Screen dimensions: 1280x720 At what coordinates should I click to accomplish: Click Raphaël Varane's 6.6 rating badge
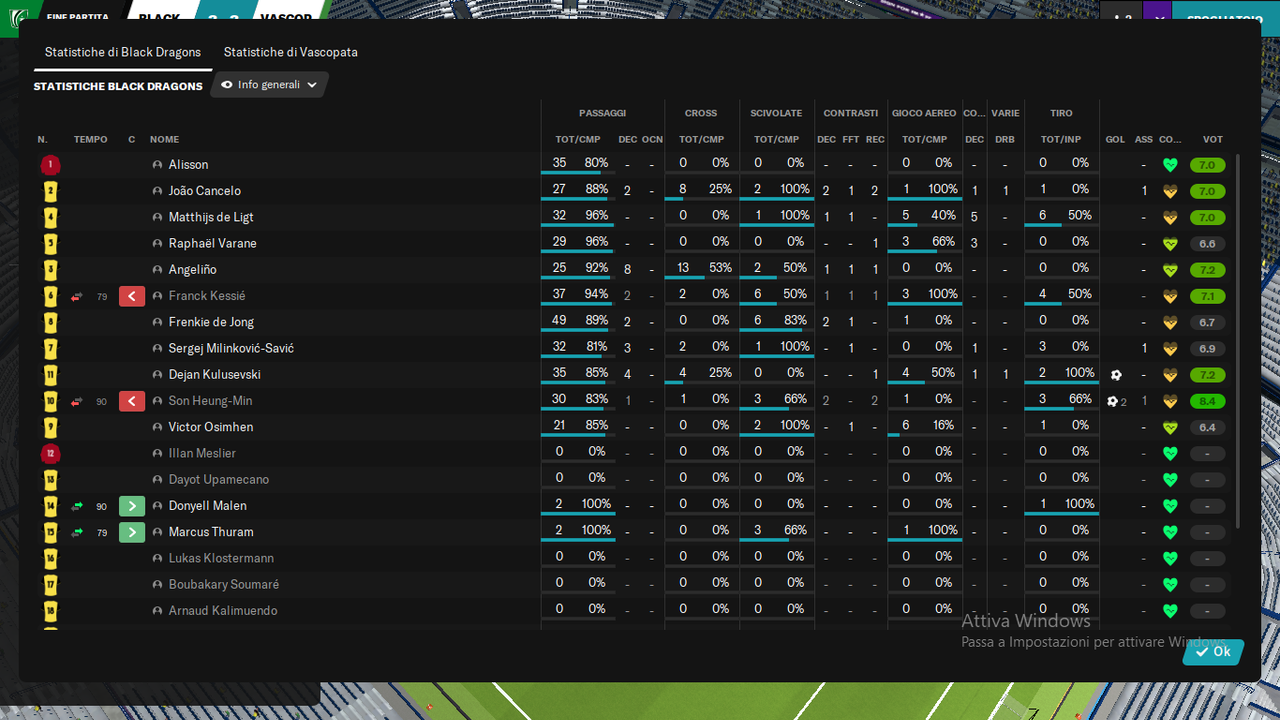click(1207, 244)
